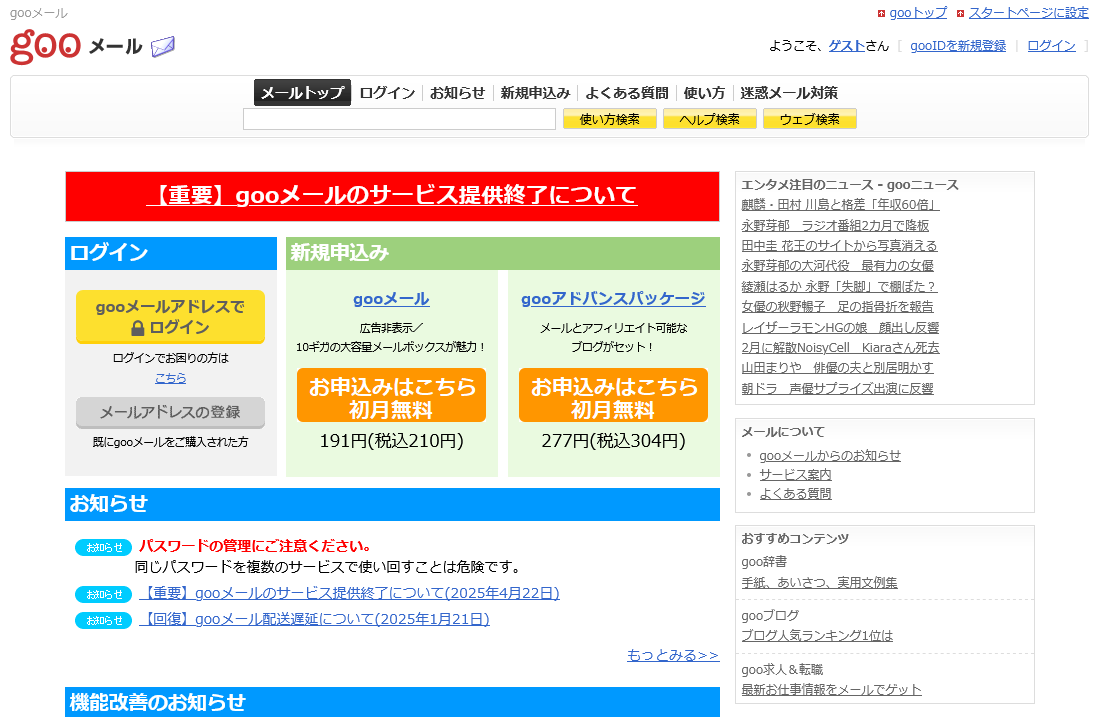Click gooIDを新規登録 link

click(x=957, y=46)
